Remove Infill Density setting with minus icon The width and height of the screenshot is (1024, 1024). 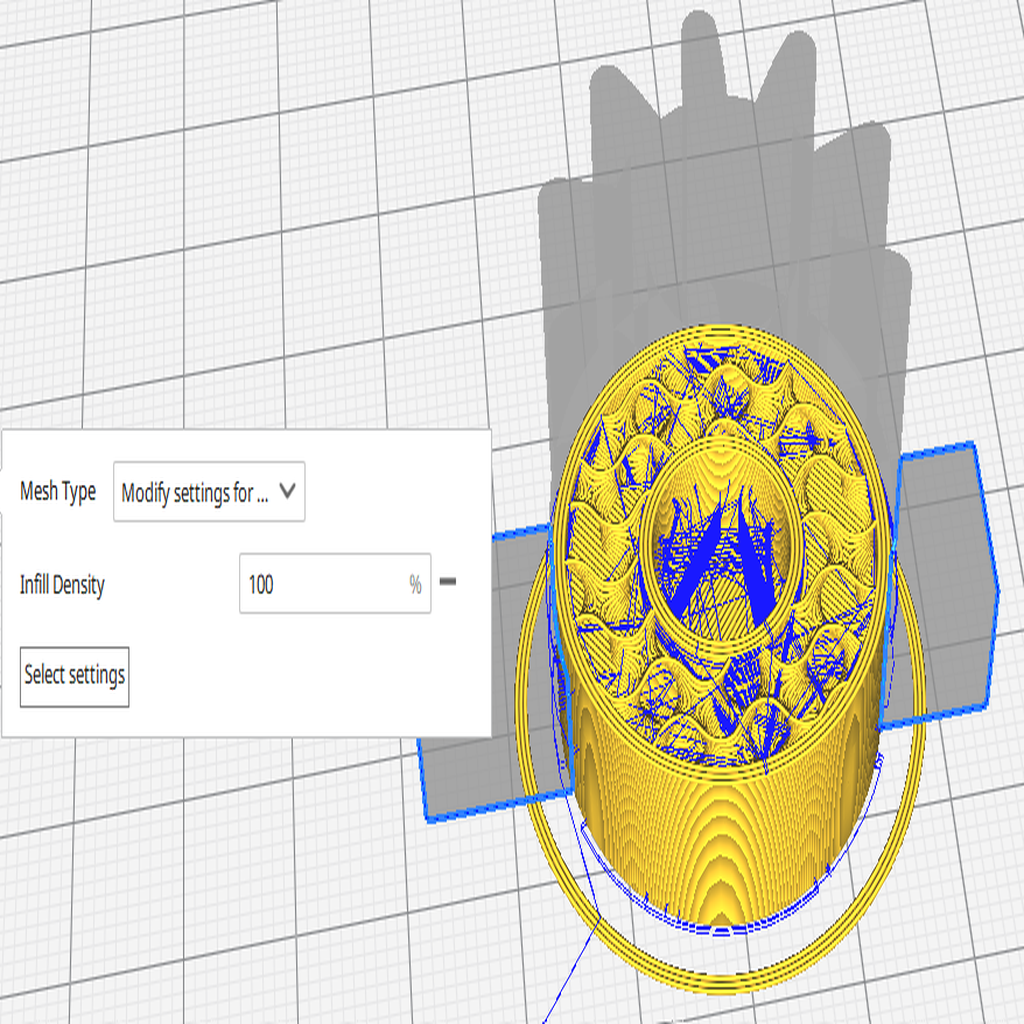[448, 582]
